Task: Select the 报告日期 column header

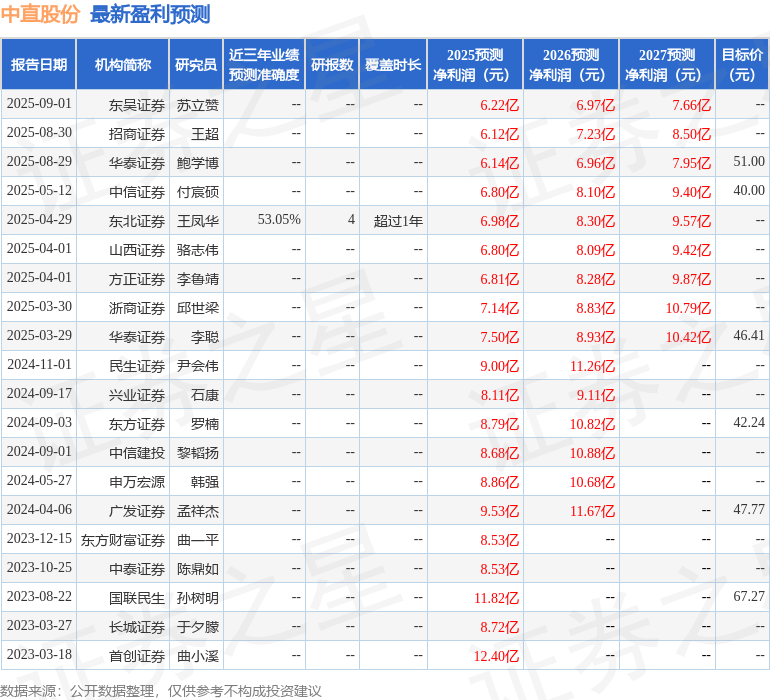Action: pyautogui.click(x=39, y=64)
